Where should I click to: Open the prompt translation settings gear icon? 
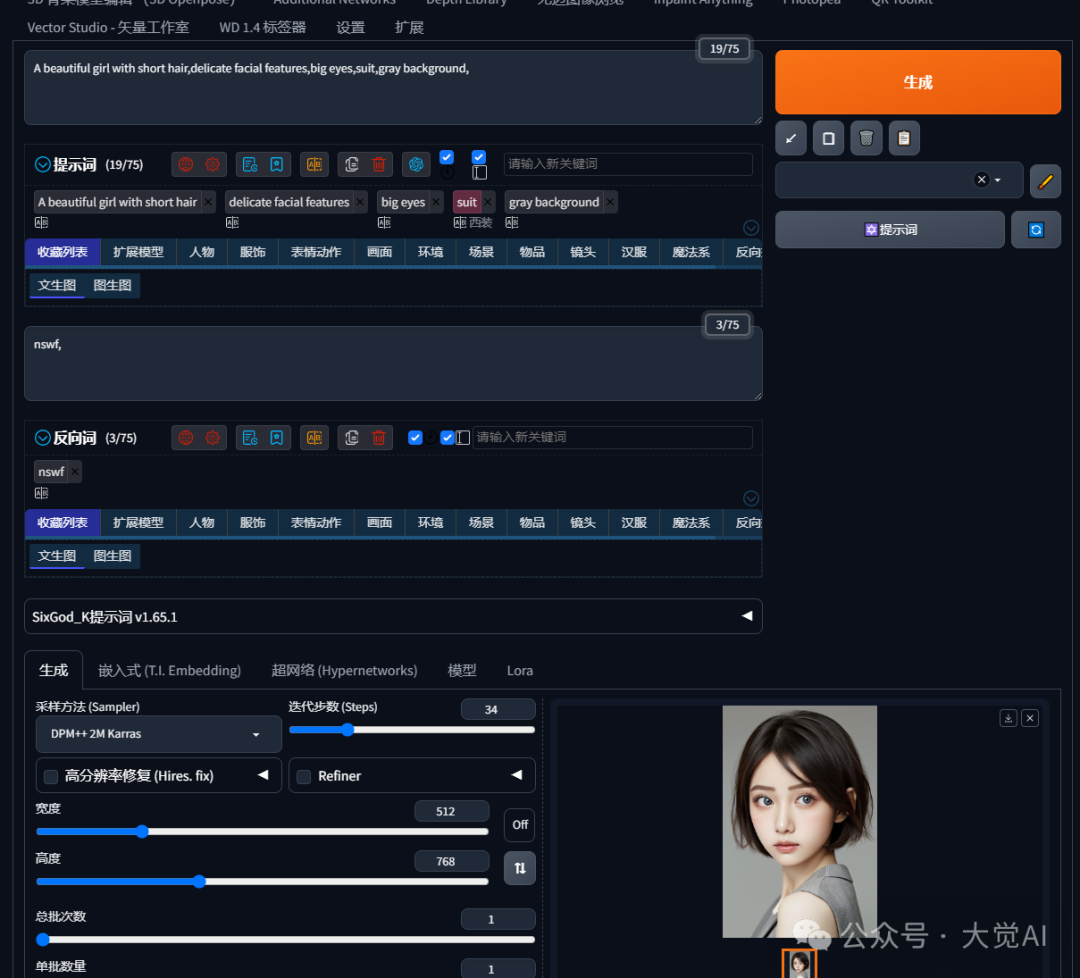point(214,163)
